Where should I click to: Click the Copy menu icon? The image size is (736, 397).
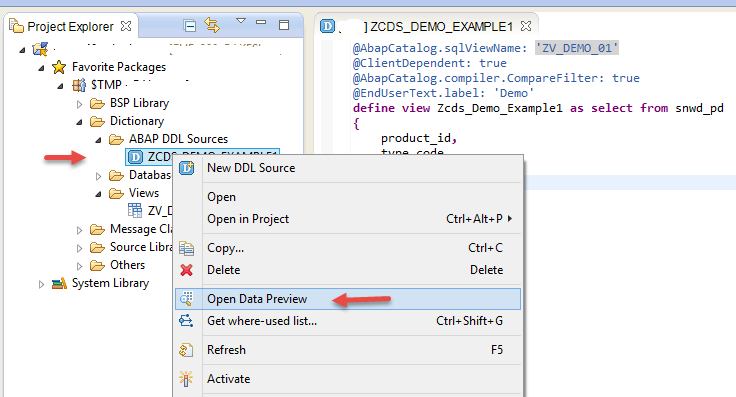pyautogui.click(x=186, y=248)
